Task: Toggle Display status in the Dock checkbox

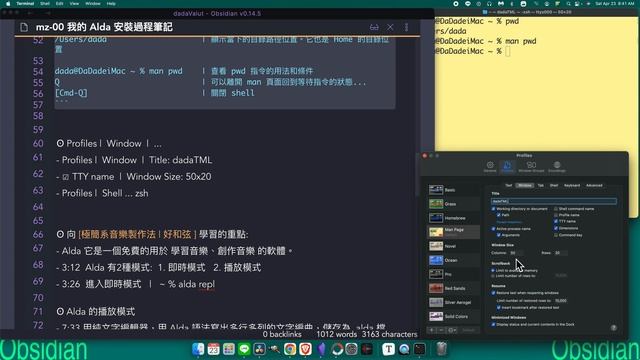Action: tap(493, 324)
